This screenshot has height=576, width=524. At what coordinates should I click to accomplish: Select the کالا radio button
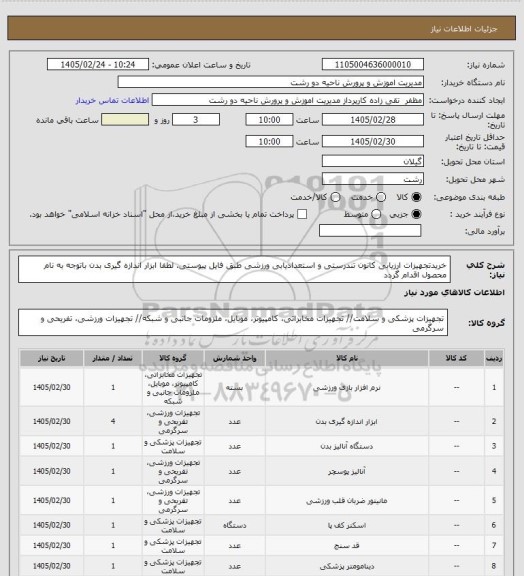[416, 197]
